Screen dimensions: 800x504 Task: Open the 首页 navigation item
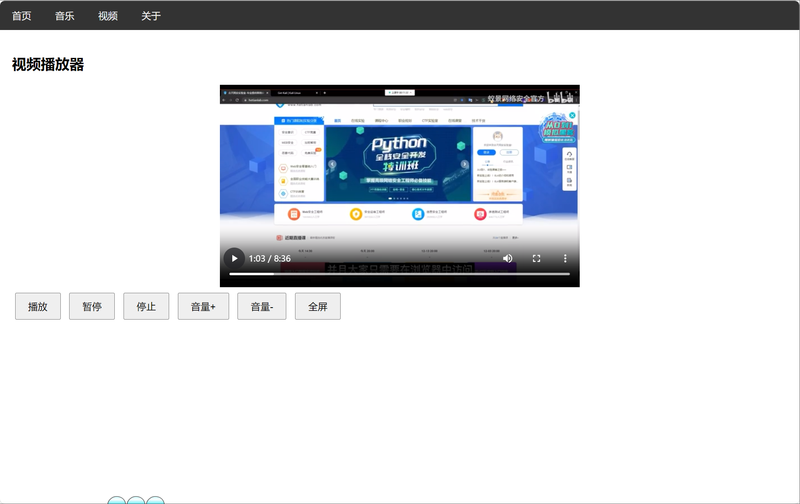point(21,16)
